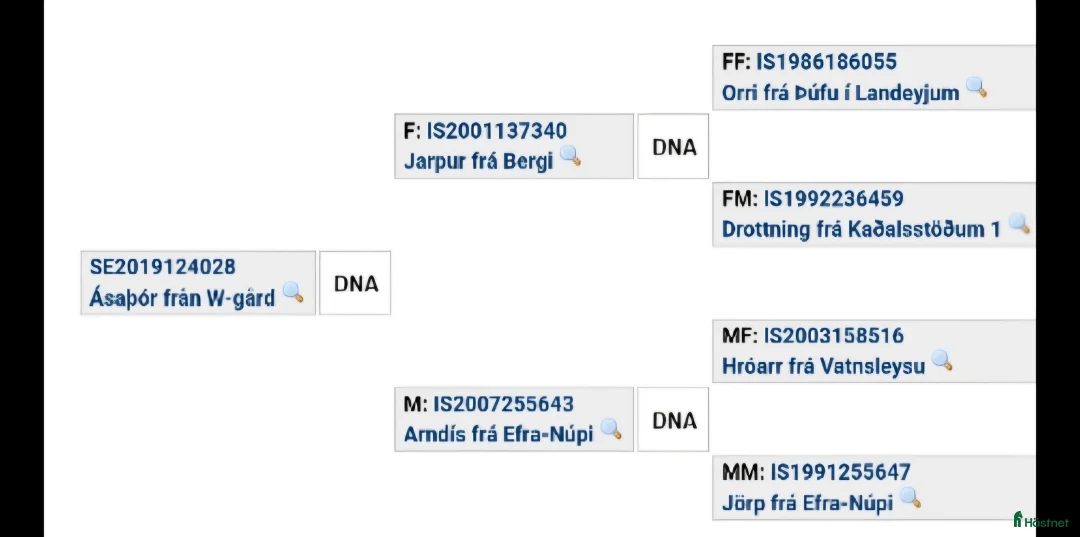Open sire ID IS2001137340
The height and width of the screenshot is (537, 1080).
496,131
